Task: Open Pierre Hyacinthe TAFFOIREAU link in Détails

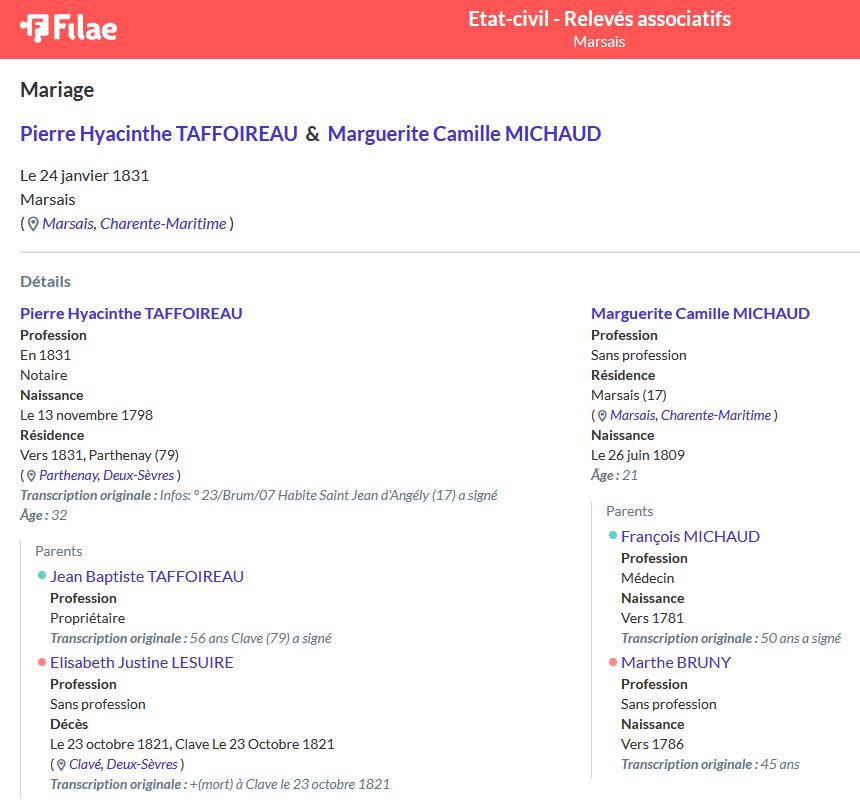Action: (131, 314)
